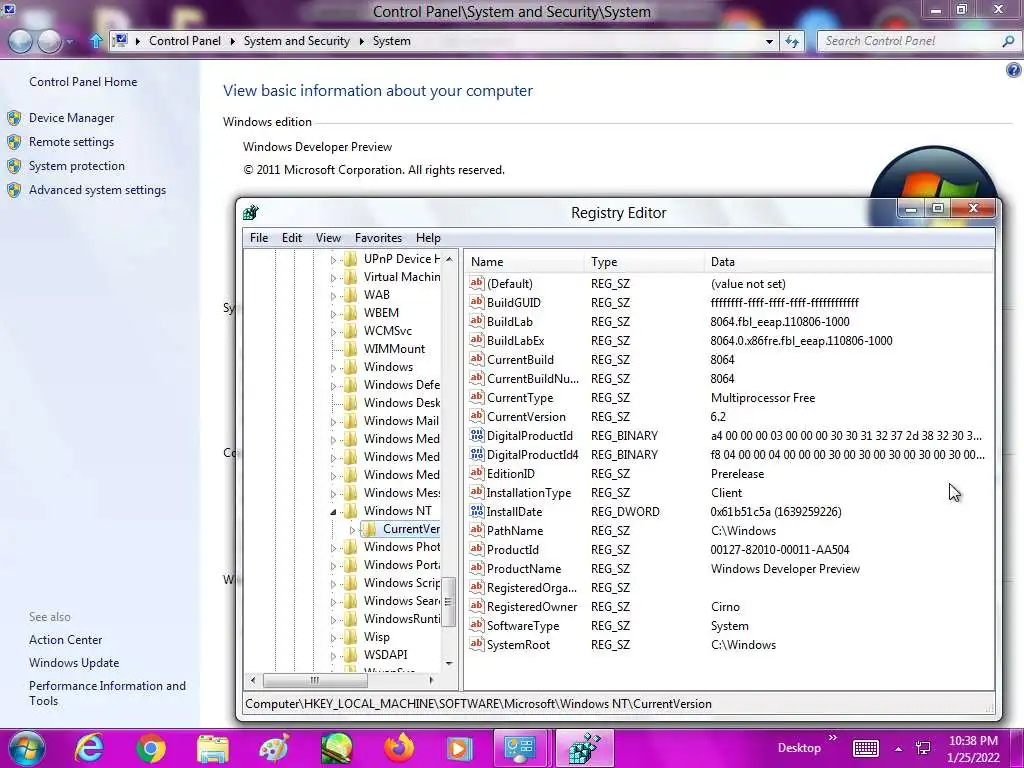The height and width of the screenshot is (768, 1024).
Task: Open Windows Update link
Action: [x=74, y=663]
